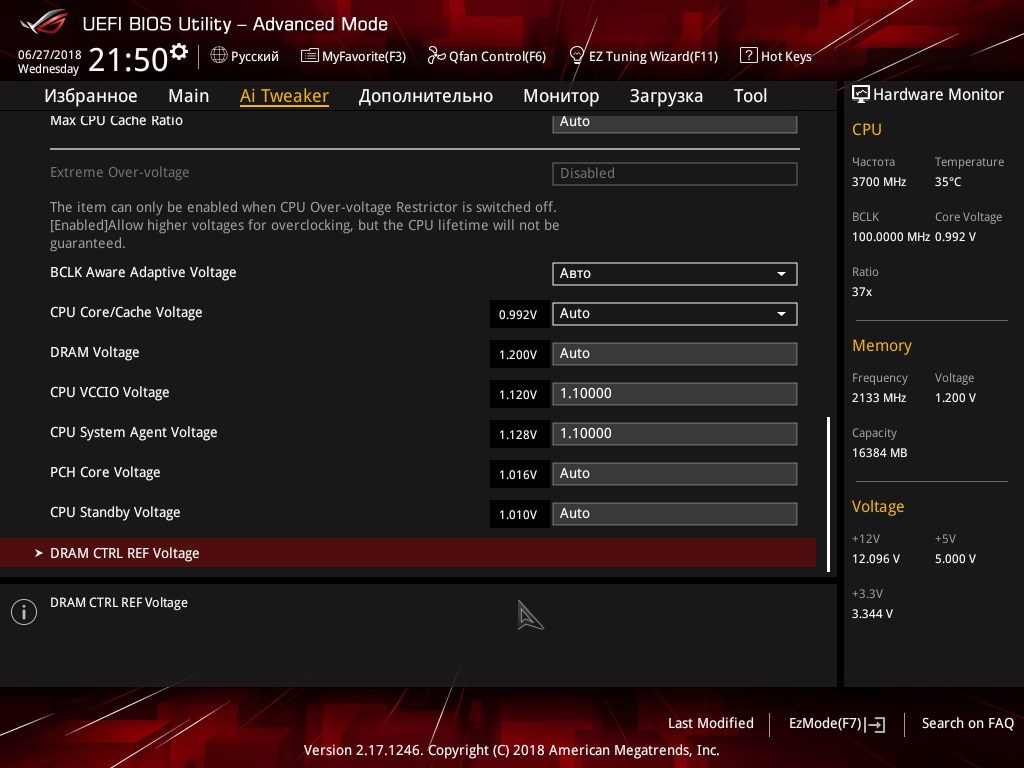Open CPU Core/Cache Voltage dropdown
Image resolution: width=1024 pixels, height=768 pixels.
pyautogui.click(x=675, y=313)
